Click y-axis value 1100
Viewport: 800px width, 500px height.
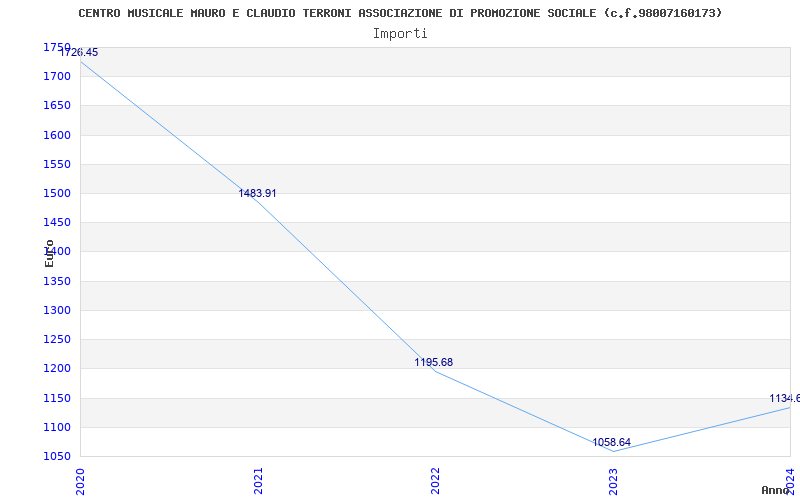pos(57,427)
